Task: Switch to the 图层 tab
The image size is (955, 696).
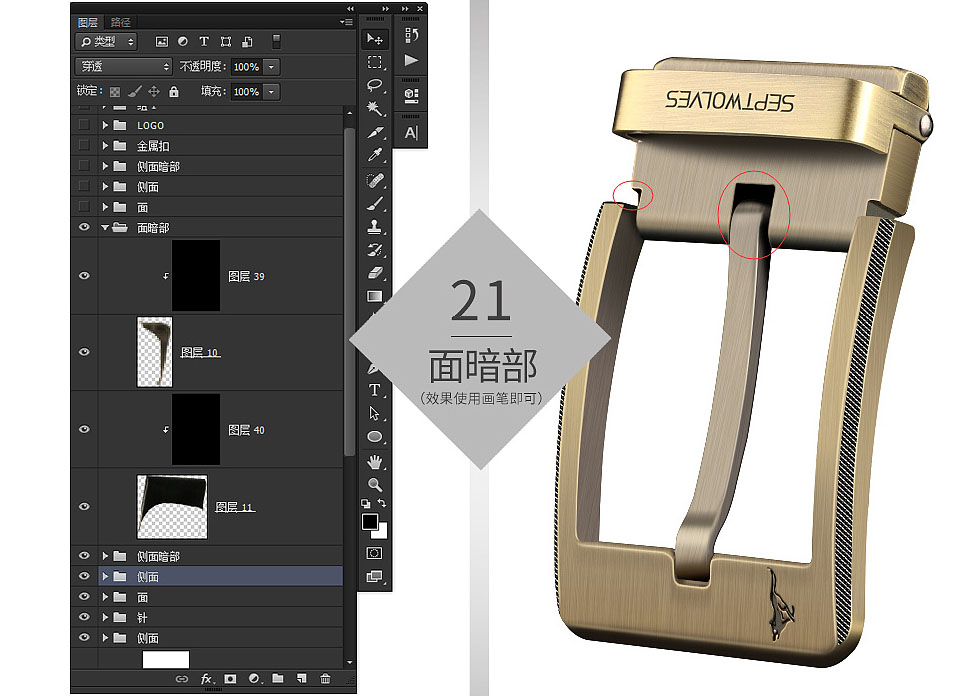Action: [x=88, y=22]
